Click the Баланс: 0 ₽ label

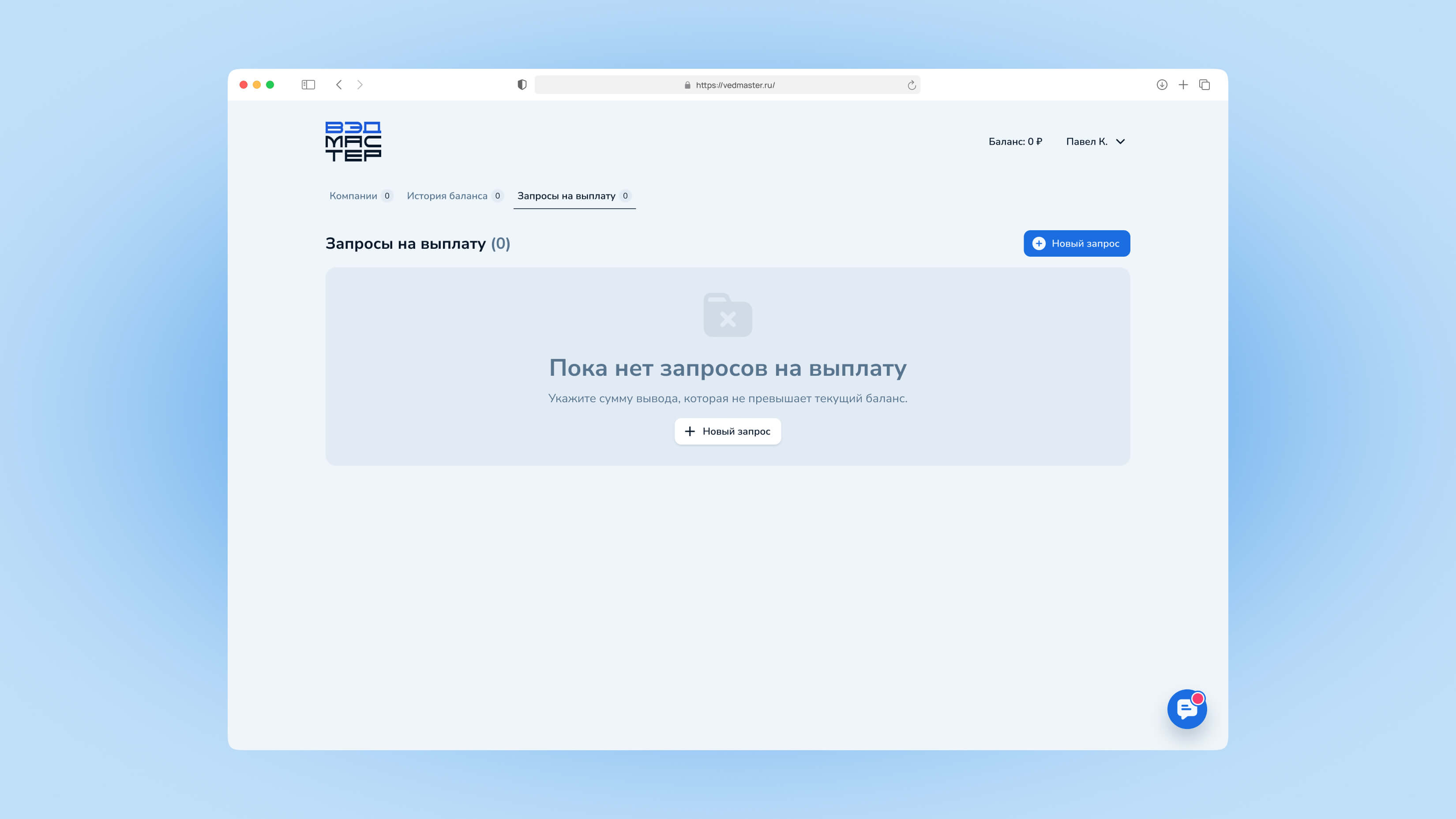[x=1015, y=142]
